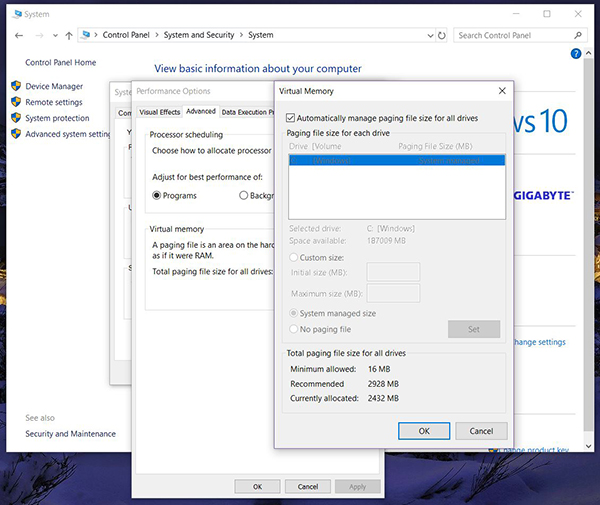Screen dimensions: 600x505
Task: Select Programs radio button
Action: coord(157,195)
